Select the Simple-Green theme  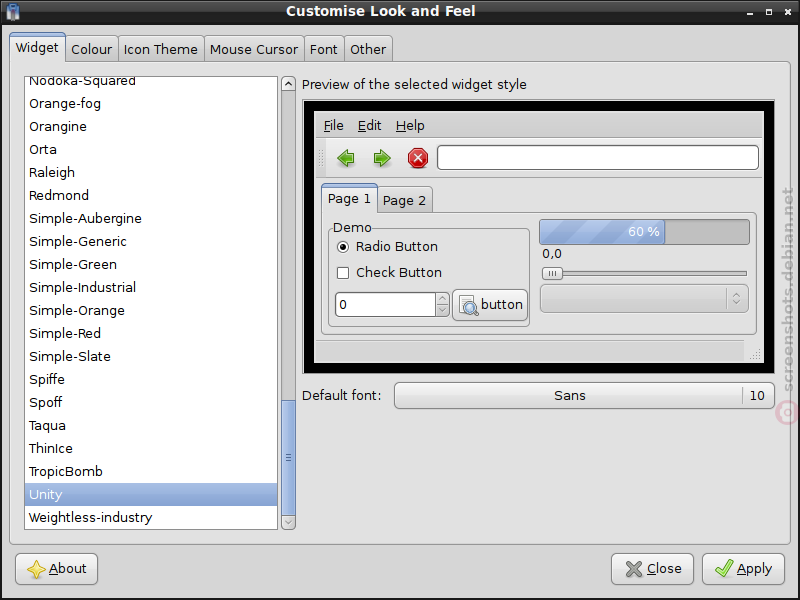151,264
